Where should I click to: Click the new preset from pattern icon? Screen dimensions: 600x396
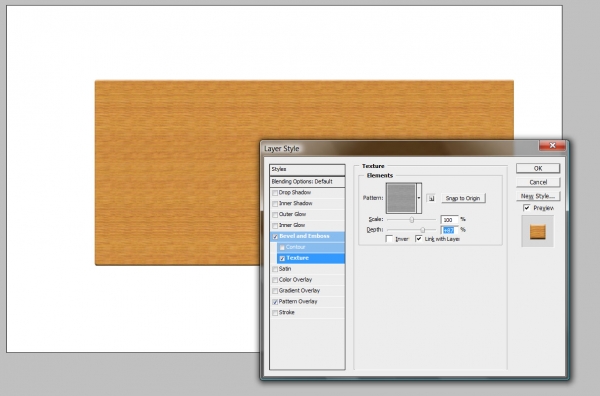pyautogui.click(x=431, y=198)
